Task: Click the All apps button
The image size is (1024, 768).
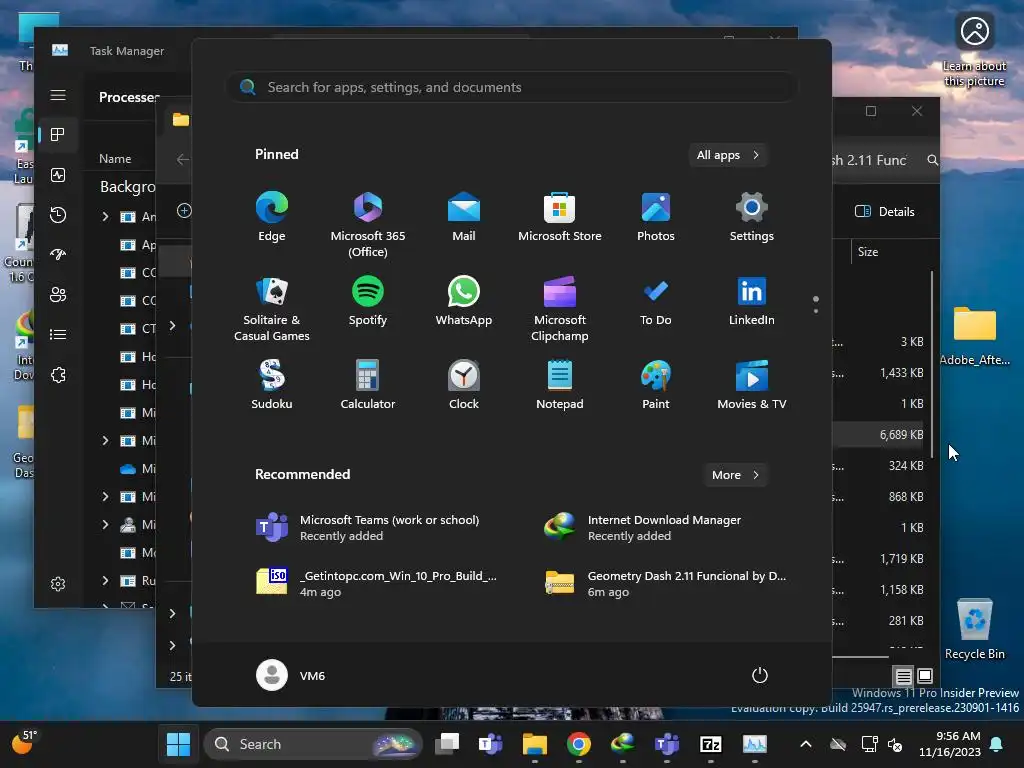Action: pyautogui.click(x=728, y=155)
